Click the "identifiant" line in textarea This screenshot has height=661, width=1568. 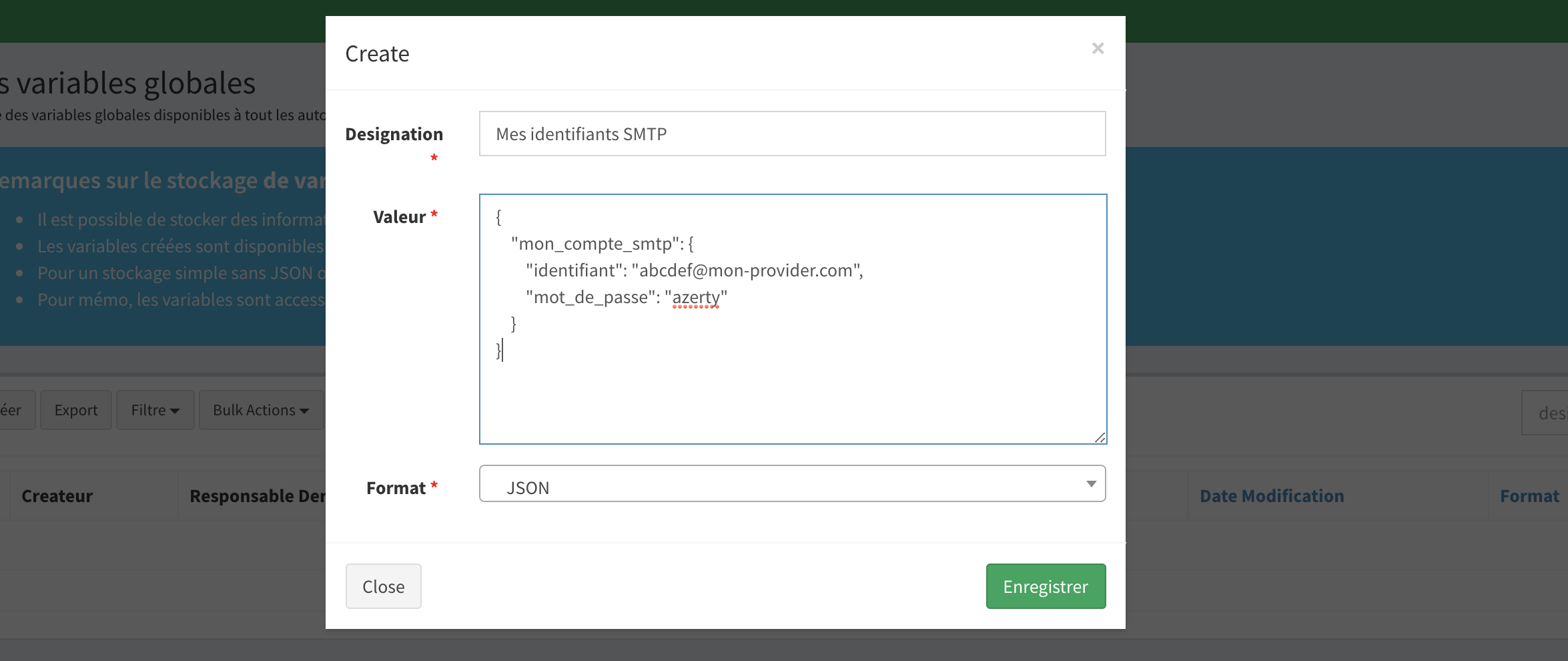pyautogui.click(x=695, y=270)
